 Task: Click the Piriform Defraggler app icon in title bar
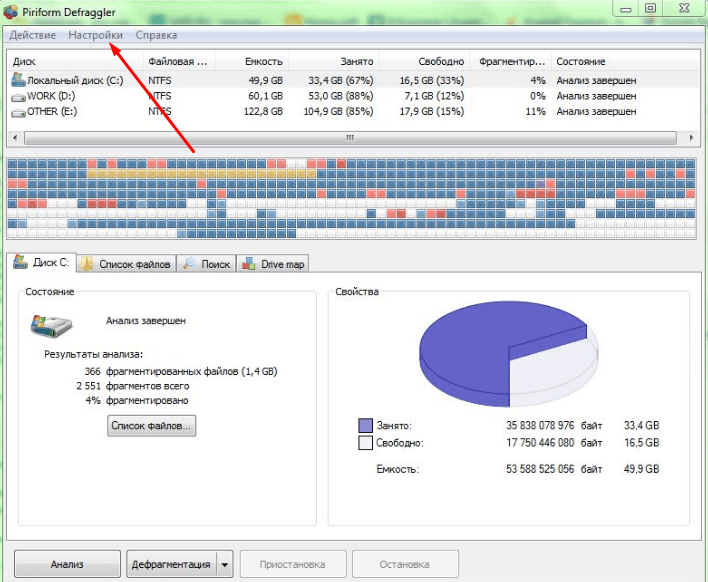(x=10, y=12)
